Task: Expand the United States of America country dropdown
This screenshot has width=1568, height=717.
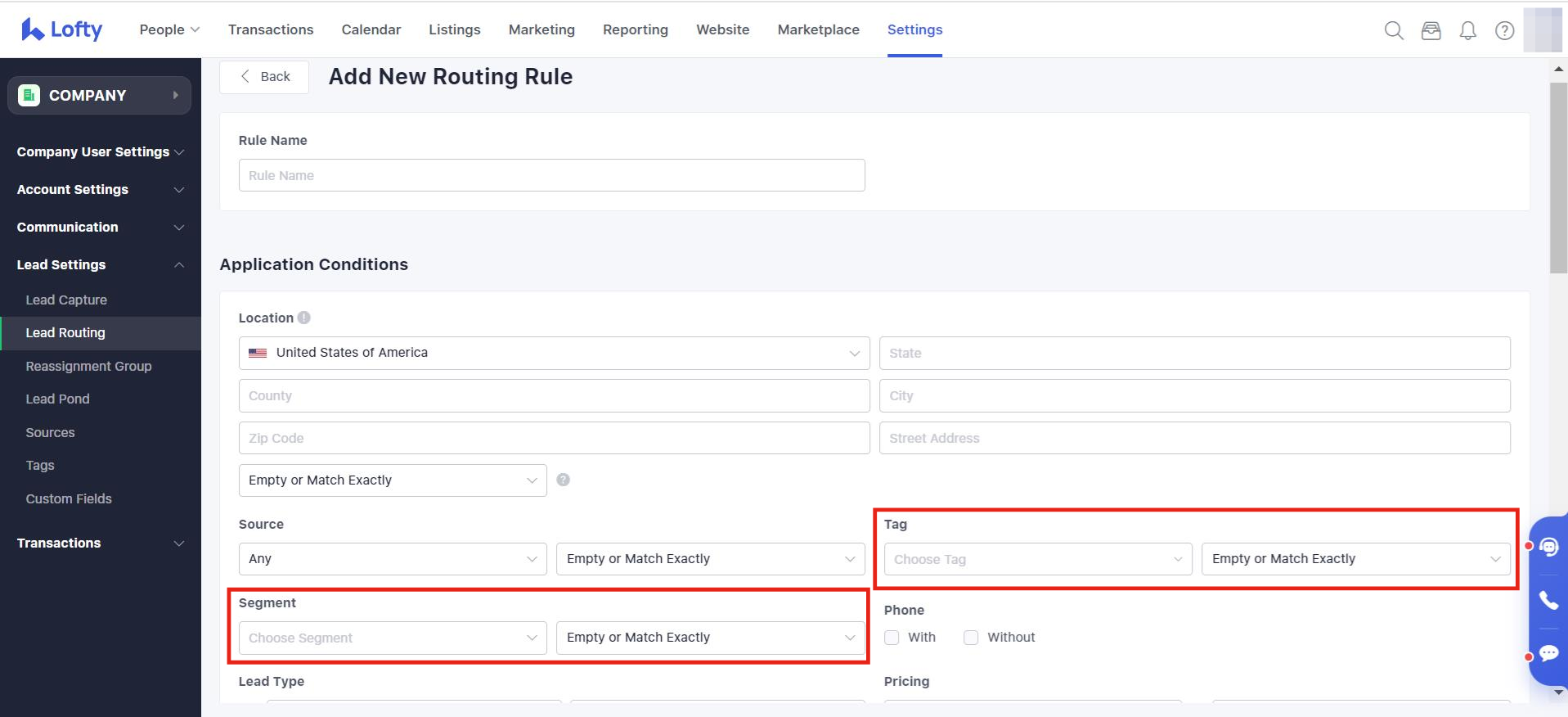Action: point(554,353)
